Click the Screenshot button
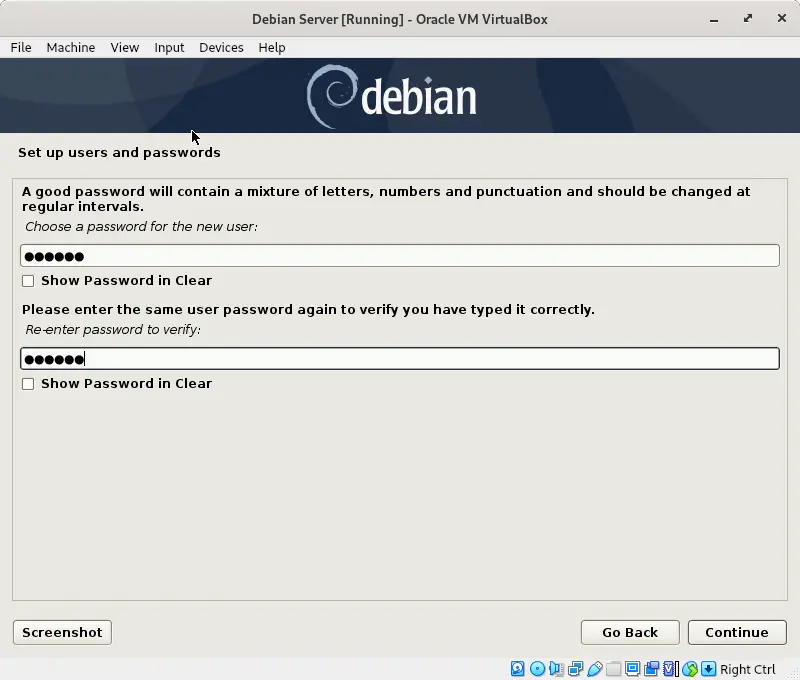This screenshot has width=800, height=680. pos(62,633)
